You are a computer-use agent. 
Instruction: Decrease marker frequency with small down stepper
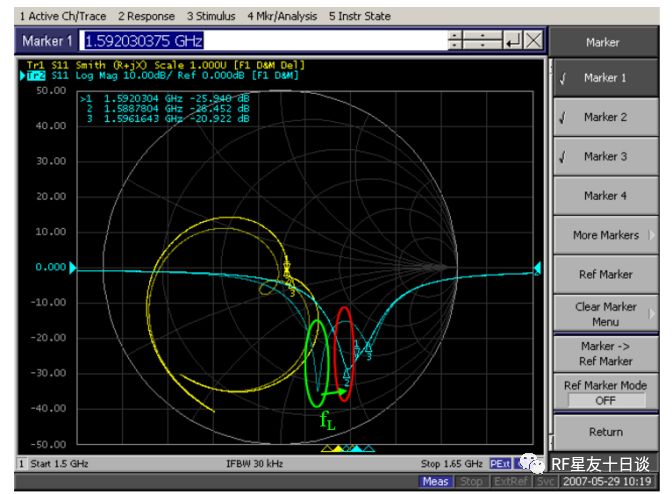point(455,45)
